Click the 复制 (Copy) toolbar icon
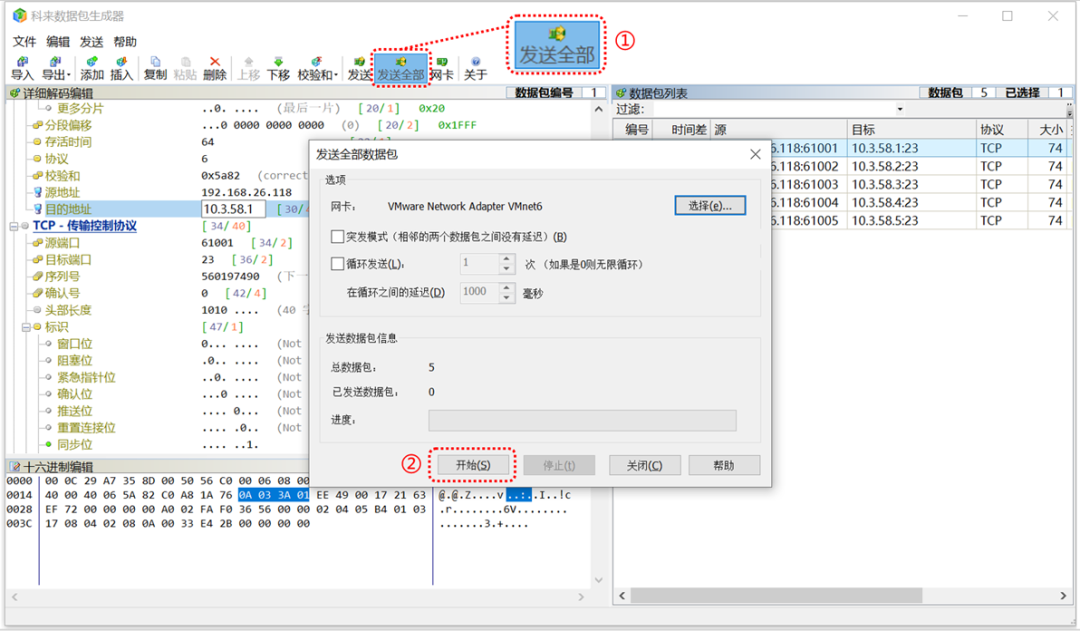Image resolution: width=1080 pixels, height=631 pixels. click(x=155, y=68)
